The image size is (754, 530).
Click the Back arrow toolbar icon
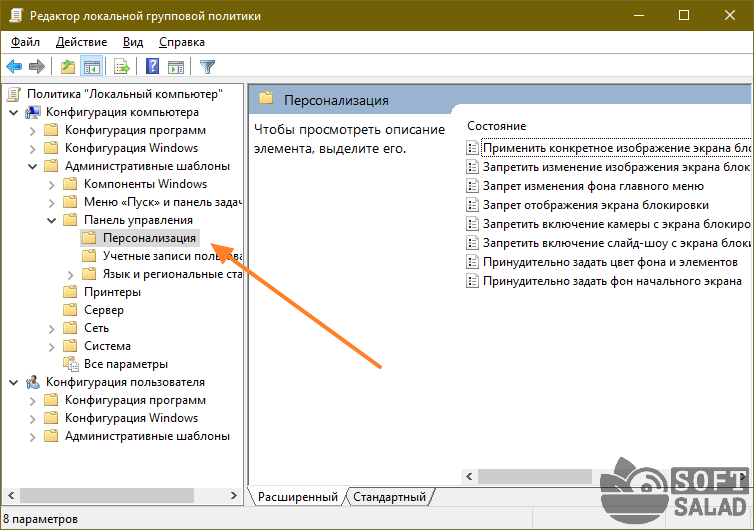pyautogui.click(x=14, y=66)
